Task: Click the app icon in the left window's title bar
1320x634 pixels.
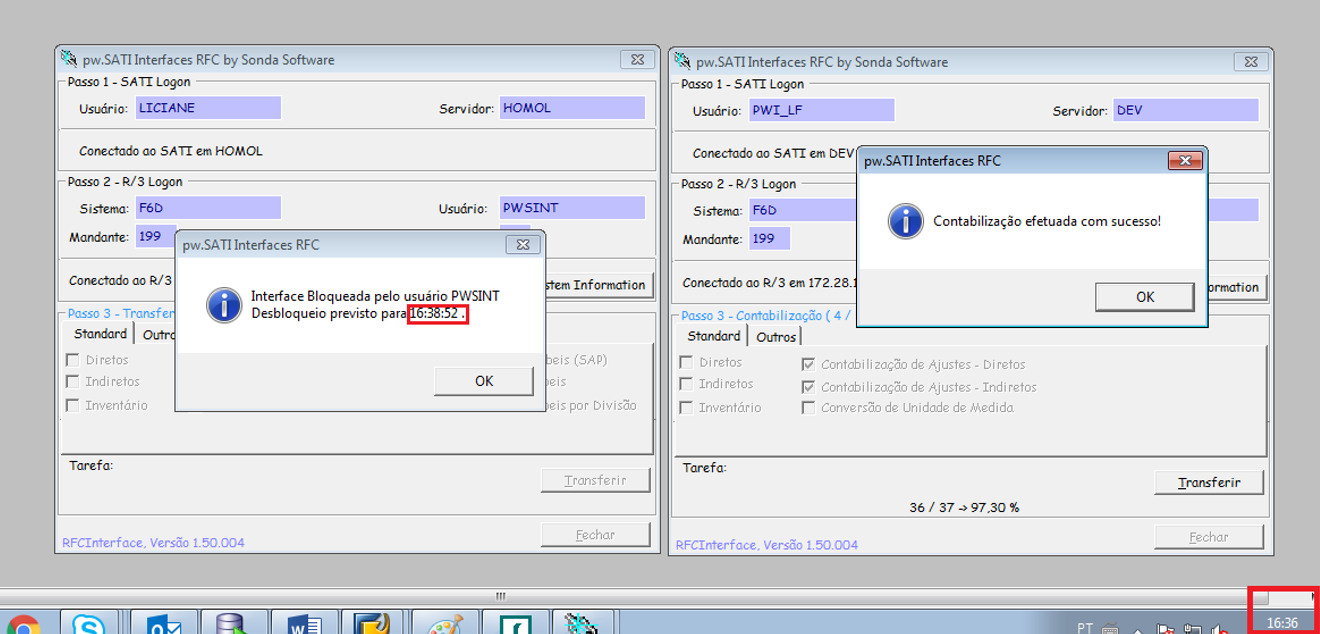Action: click(x=69, y=59)
